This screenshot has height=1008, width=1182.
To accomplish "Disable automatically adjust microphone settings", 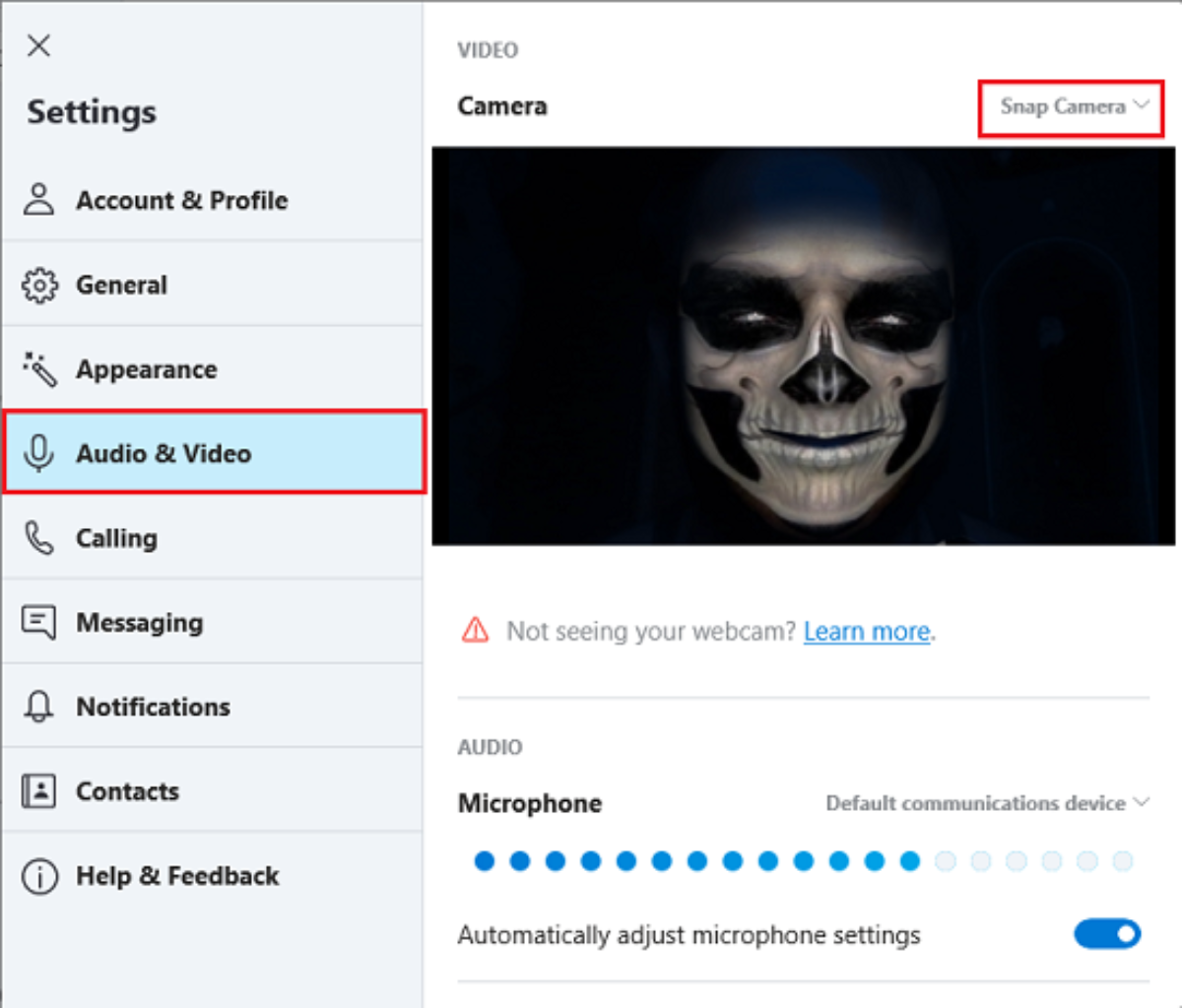I will pos(1107,934).
